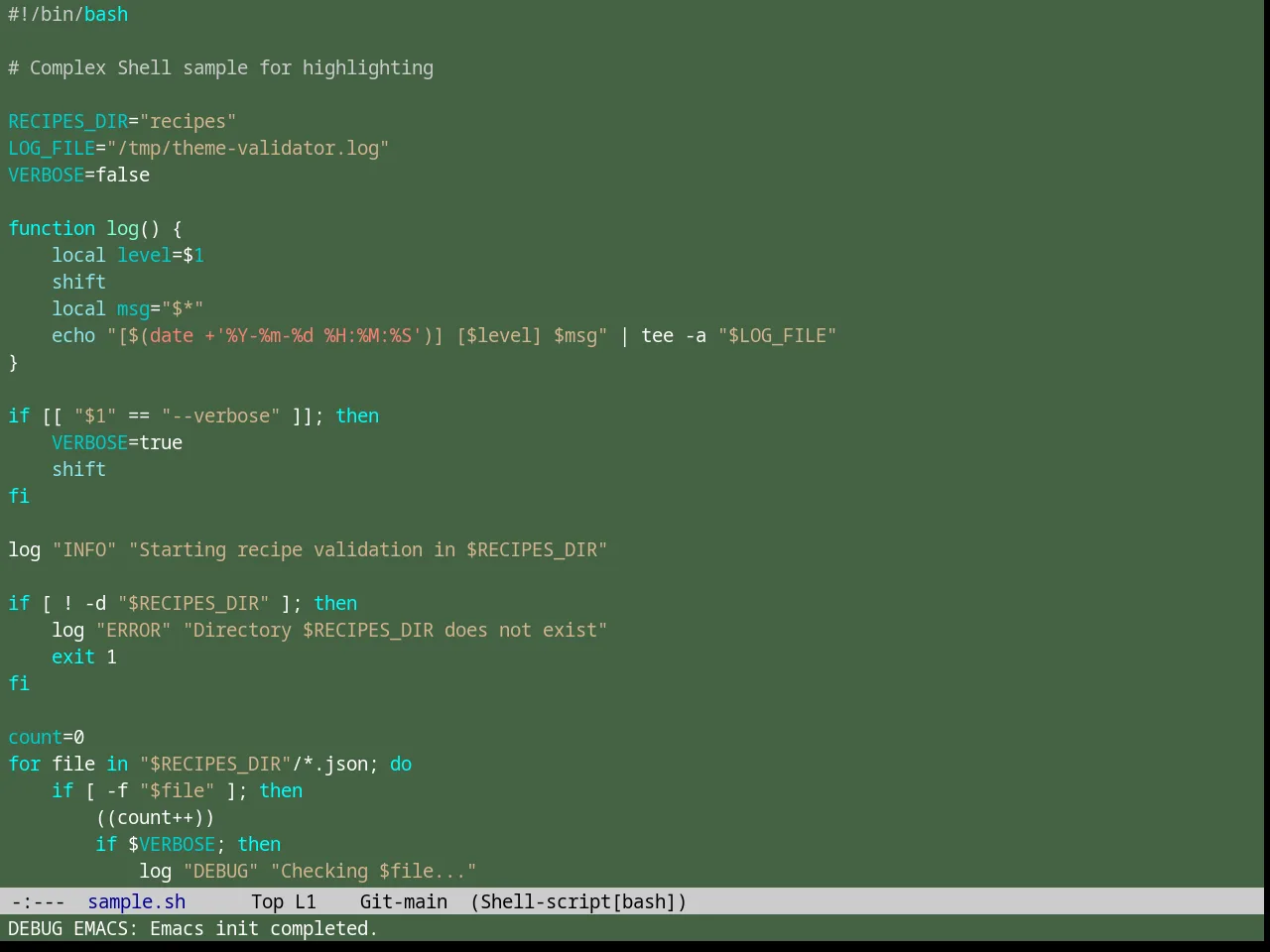The height and width of the screenshot is (952, 1270).
Task: Click the function keyword before log()
Action: point(52,228)
